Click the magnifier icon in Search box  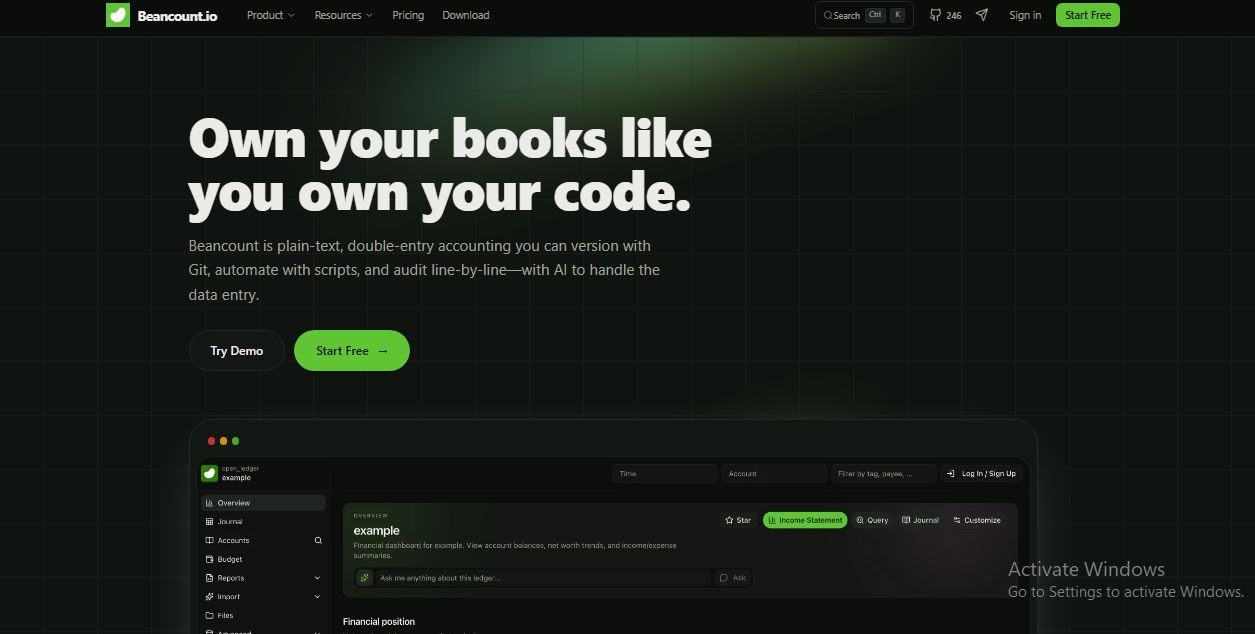click(828, 15)
